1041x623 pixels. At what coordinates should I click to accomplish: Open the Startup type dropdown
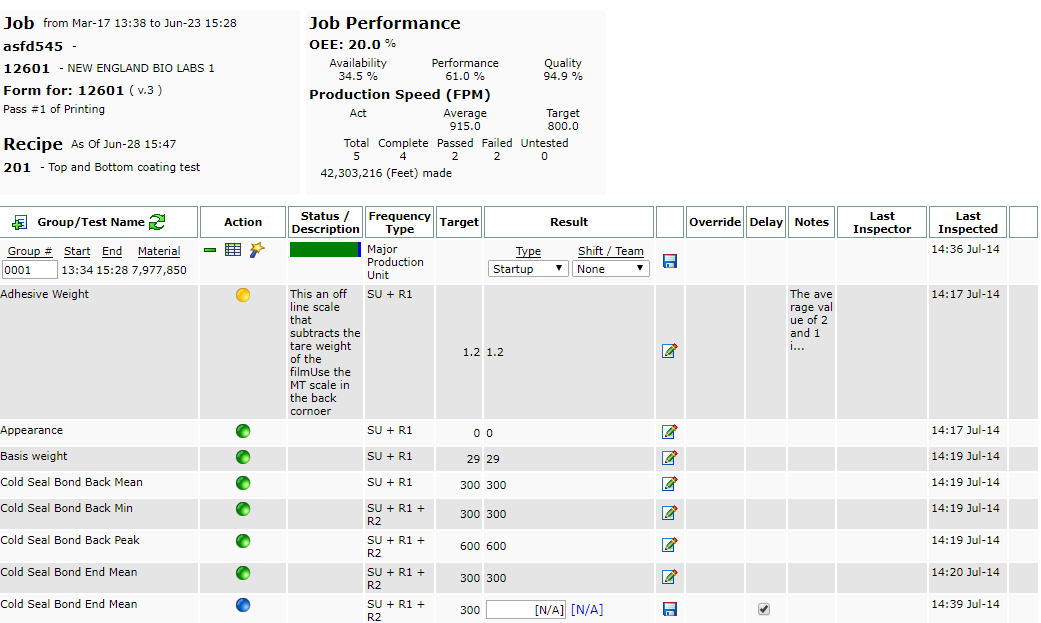[528, 268]
